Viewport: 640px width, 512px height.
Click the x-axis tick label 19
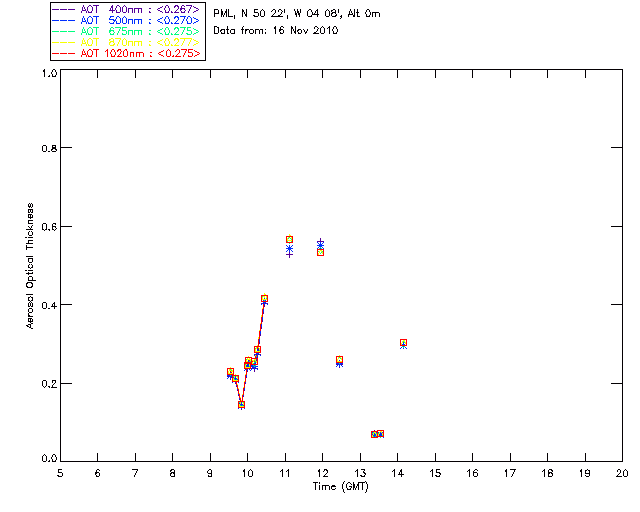tap(585, 474)
